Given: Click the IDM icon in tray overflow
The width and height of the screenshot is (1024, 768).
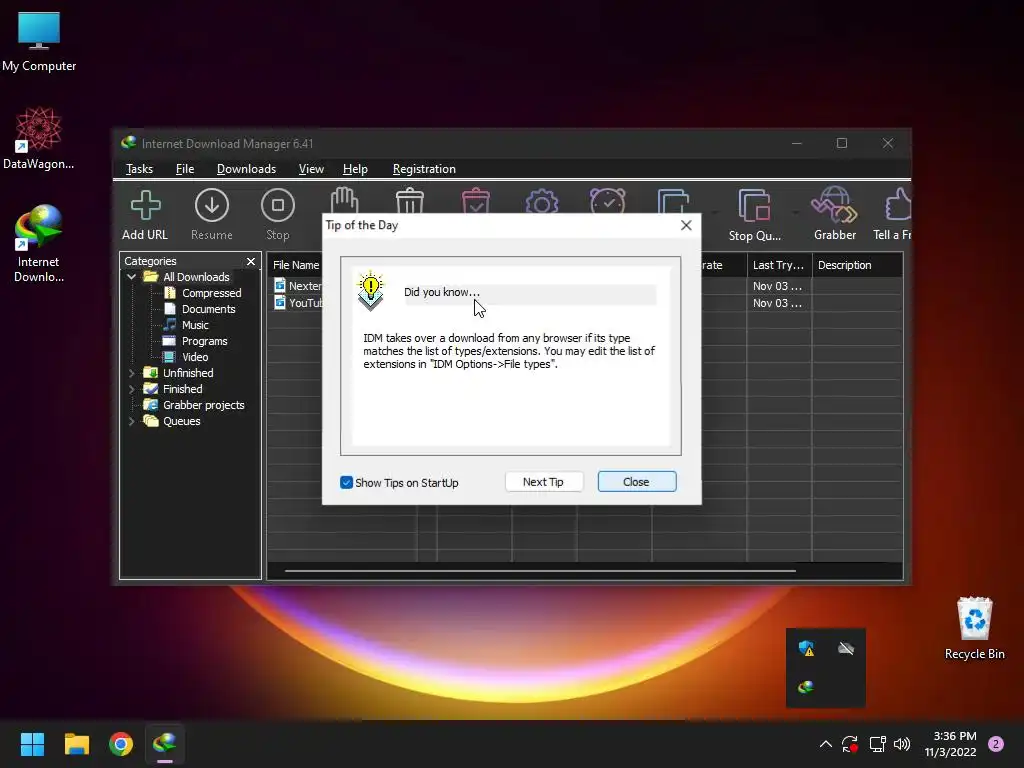Looking at the screenshot, I should [x=806, y=687].
